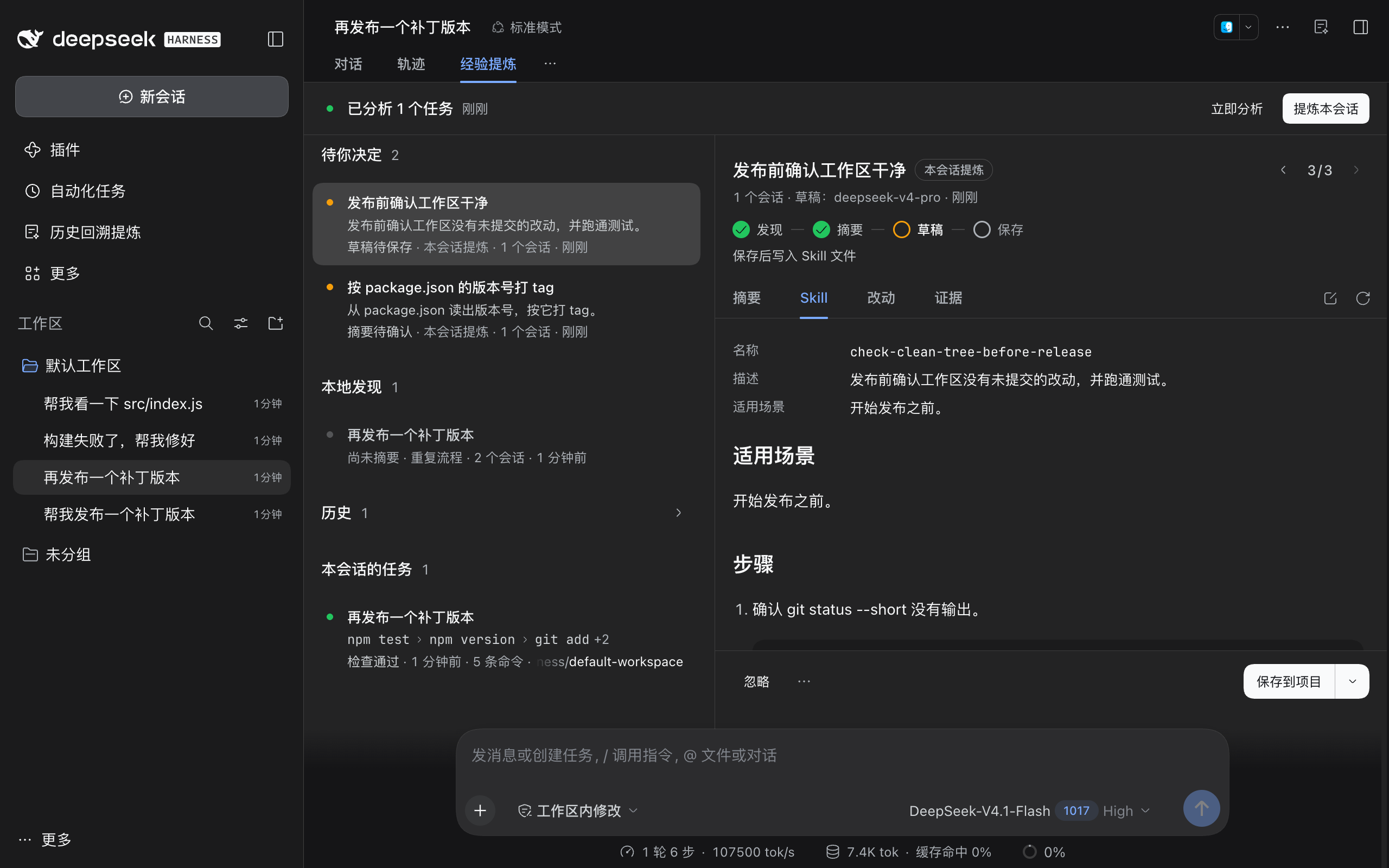Open the 摘要 detail tab
This screenshot has width=1389, height=868.
click(x=747, y=298)
